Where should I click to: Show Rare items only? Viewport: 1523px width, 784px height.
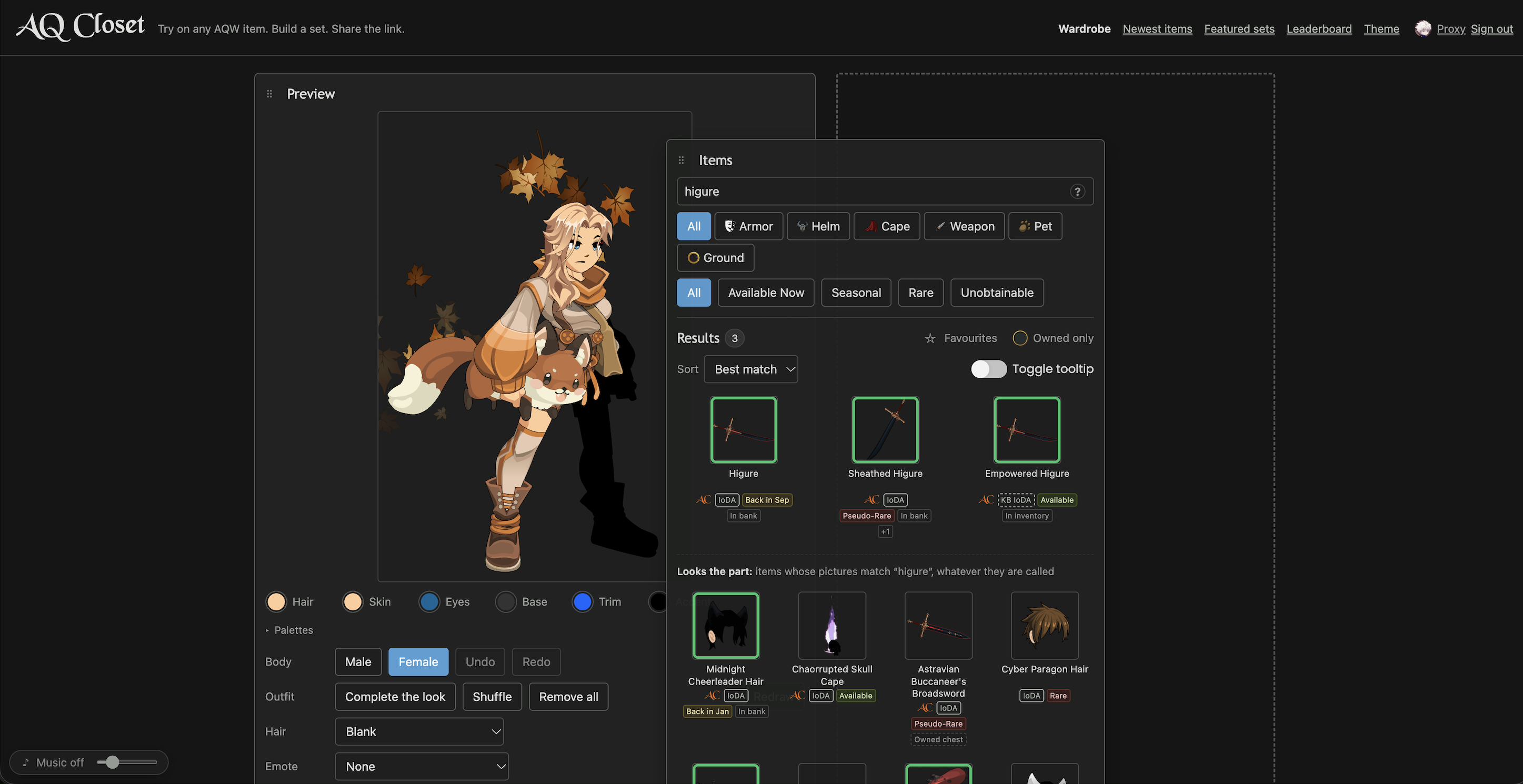tap(920, 293)
